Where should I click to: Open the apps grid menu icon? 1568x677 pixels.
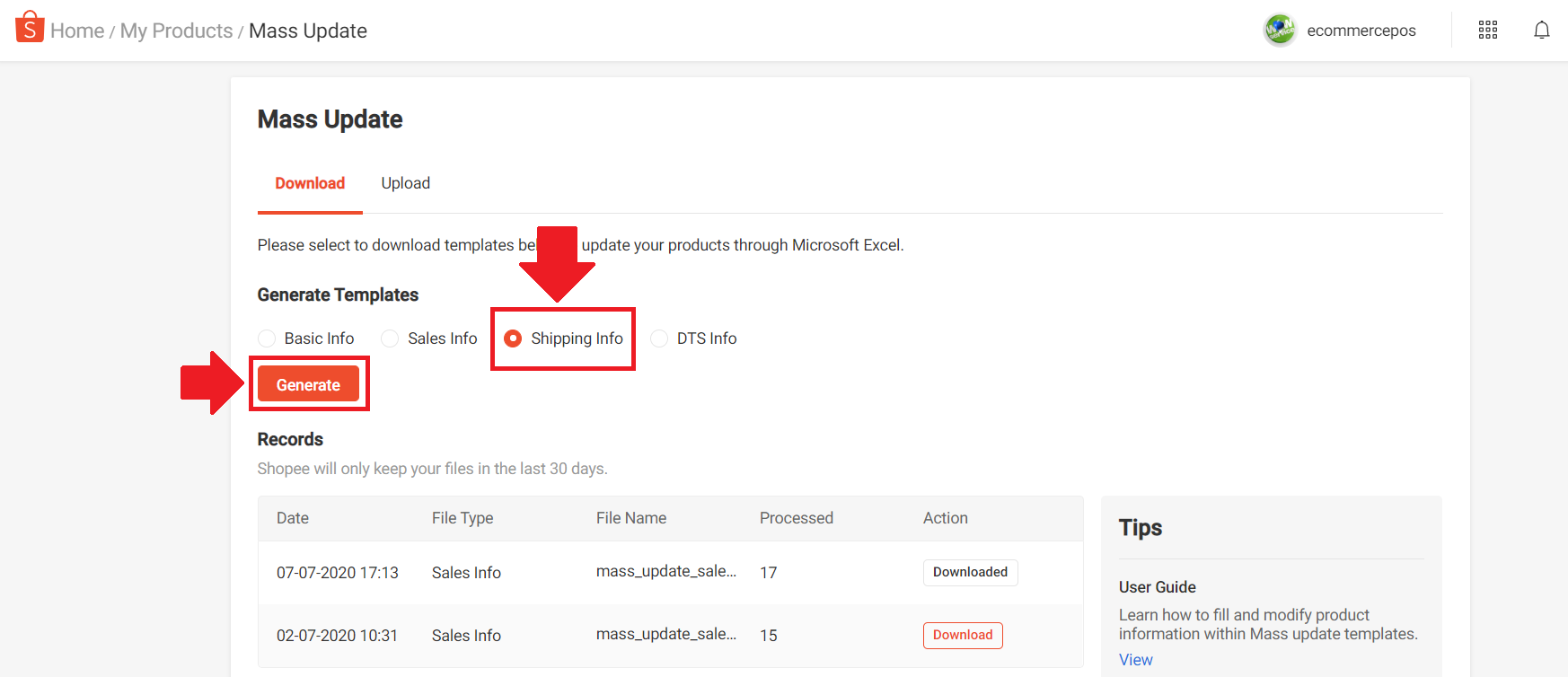pyautogui.click(x=1487, y=31)
